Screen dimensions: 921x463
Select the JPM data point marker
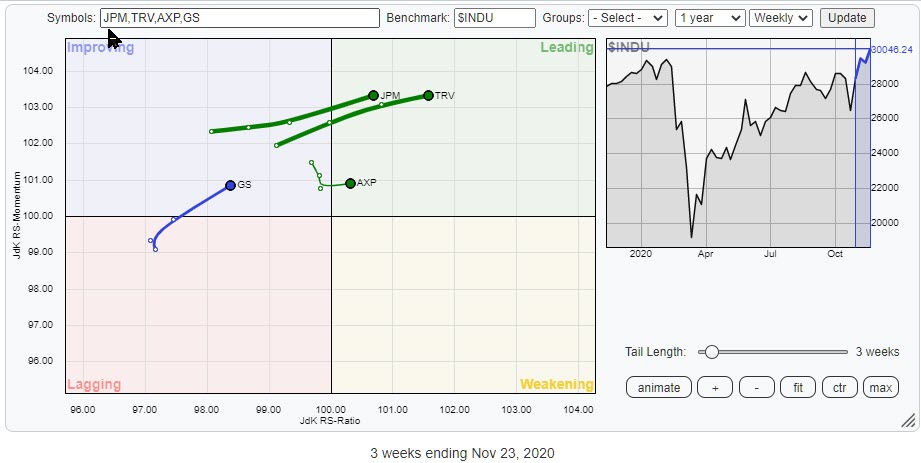coord(373,96)
